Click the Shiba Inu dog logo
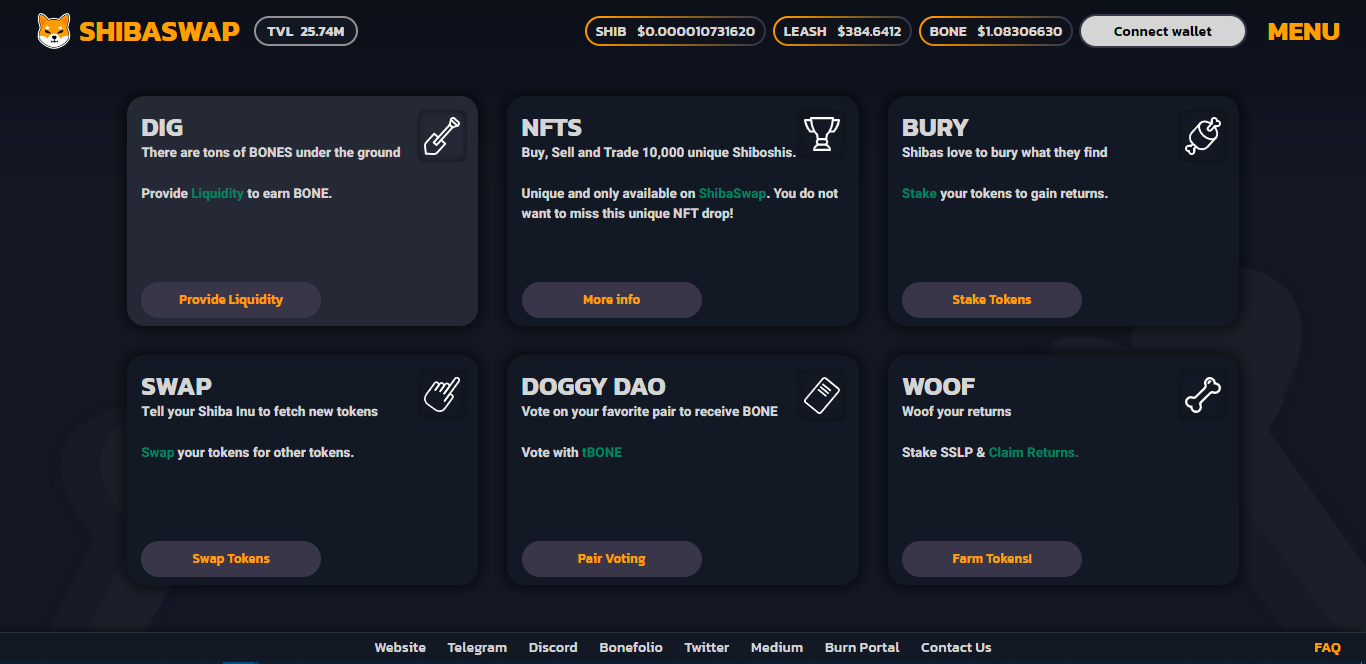This screenshot has height=664, width=1366. tap(54, 31)
